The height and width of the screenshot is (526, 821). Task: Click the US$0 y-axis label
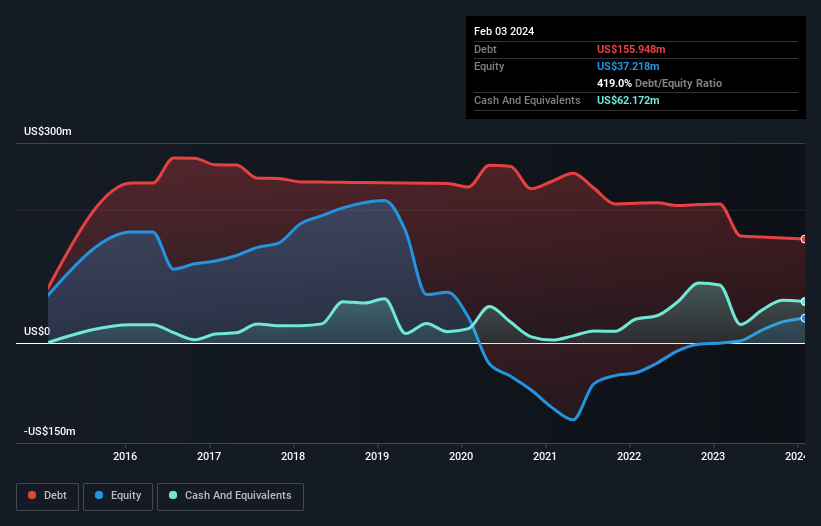coord(37,331)
